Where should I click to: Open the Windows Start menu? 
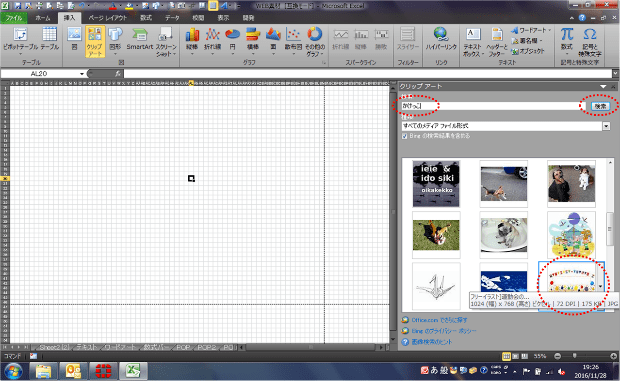(x=13, y=372)
